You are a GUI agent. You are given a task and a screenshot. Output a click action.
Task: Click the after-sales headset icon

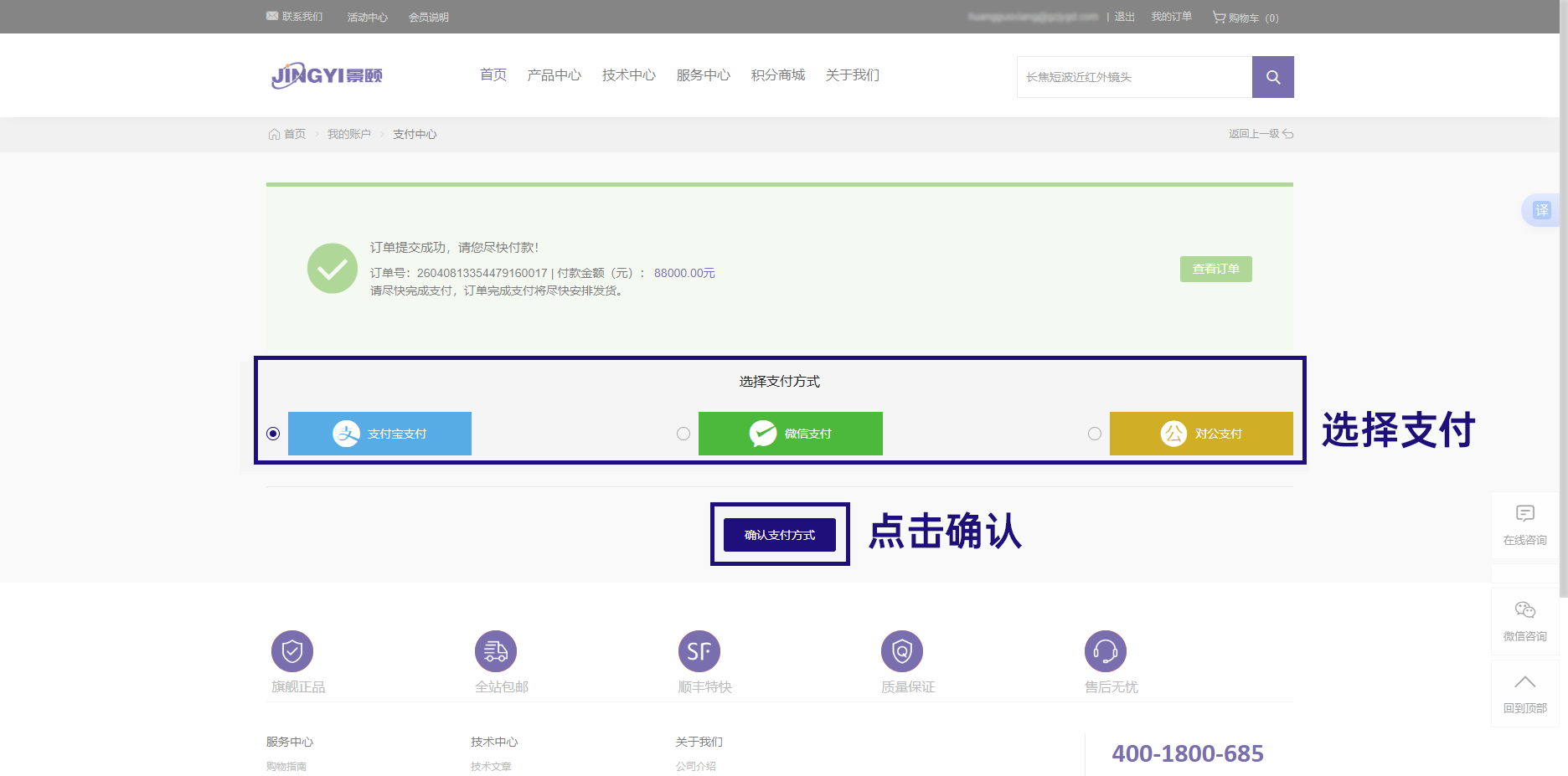[1105, 651]
